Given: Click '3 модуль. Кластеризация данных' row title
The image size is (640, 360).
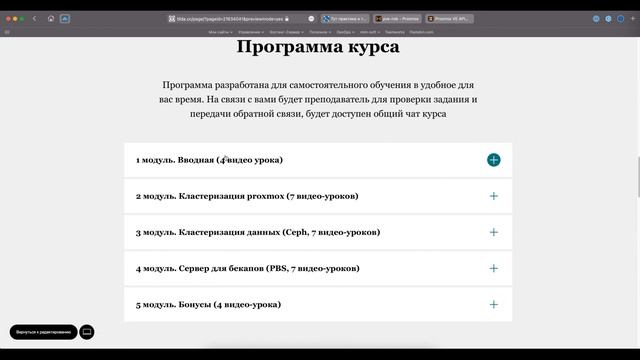Looking at the screenshot, I should click(258, 232).
